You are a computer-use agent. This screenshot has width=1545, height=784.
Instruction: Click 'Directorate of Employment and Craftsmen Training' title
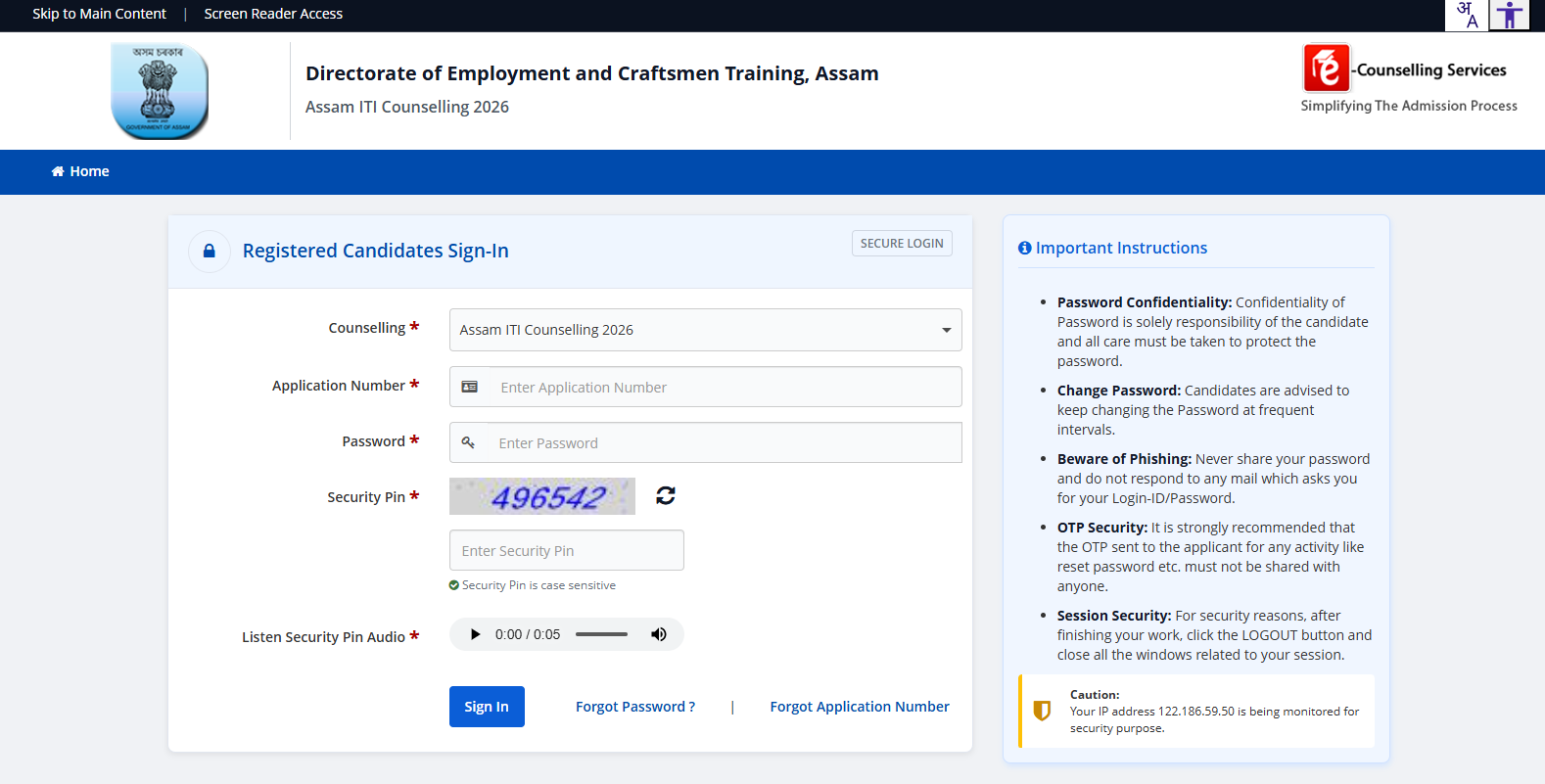click(x=592, y=73)
